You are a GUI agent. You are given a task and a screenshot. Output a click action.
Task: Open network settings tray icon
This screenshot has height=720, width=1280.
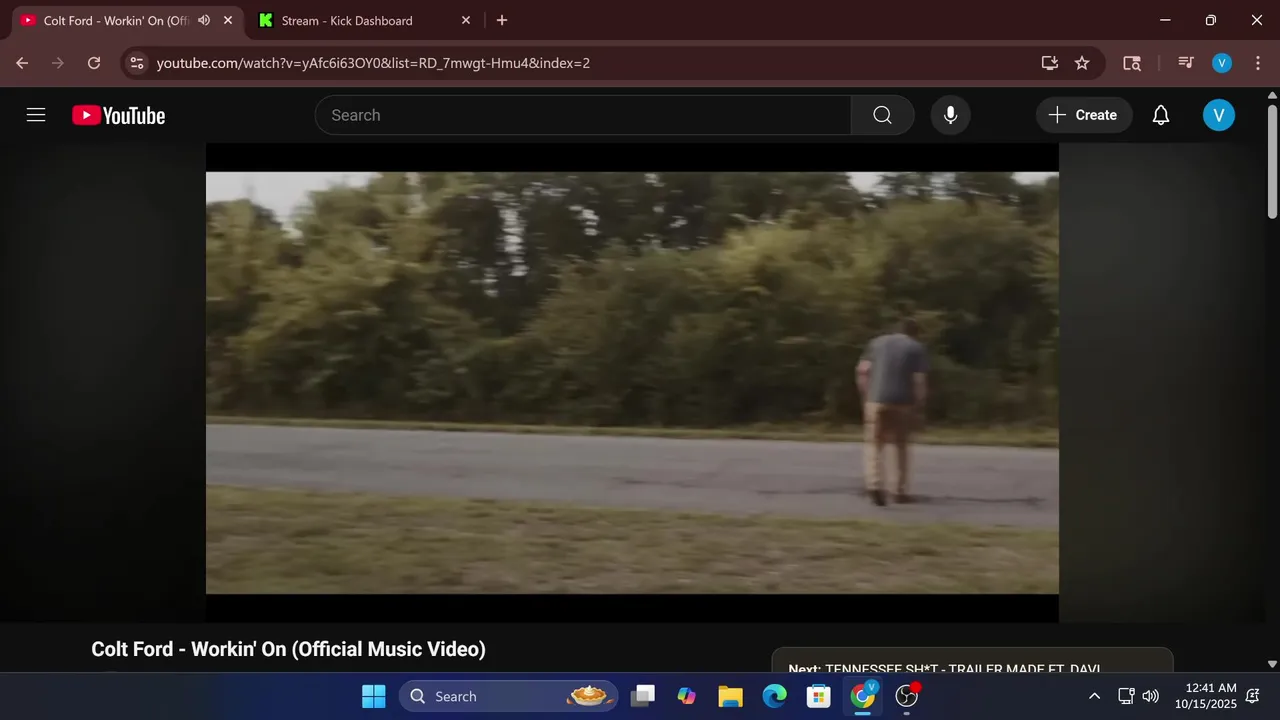pos(1126,696)
